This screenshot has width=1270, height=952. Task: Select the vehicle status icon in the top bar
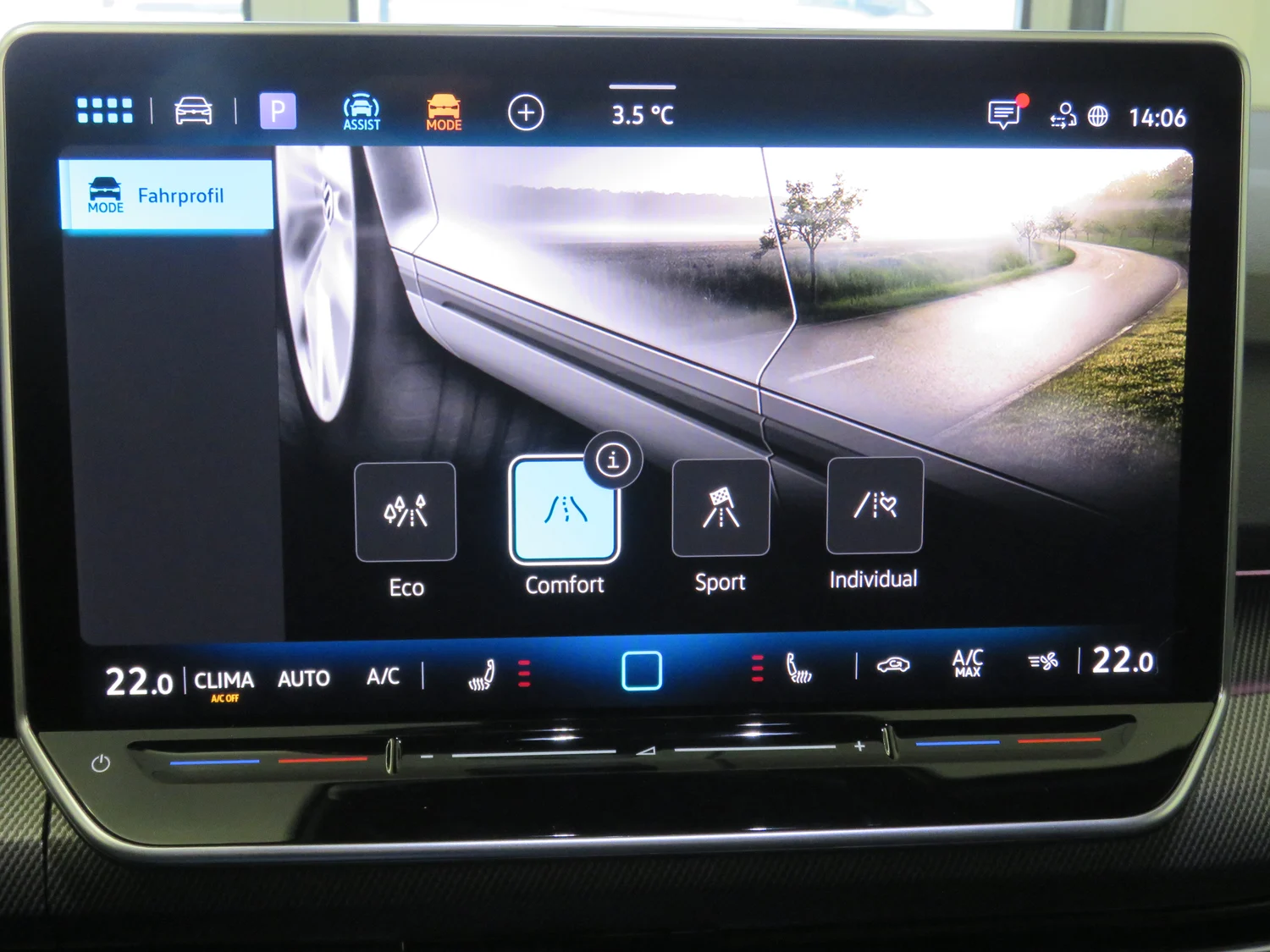[193, 111]
